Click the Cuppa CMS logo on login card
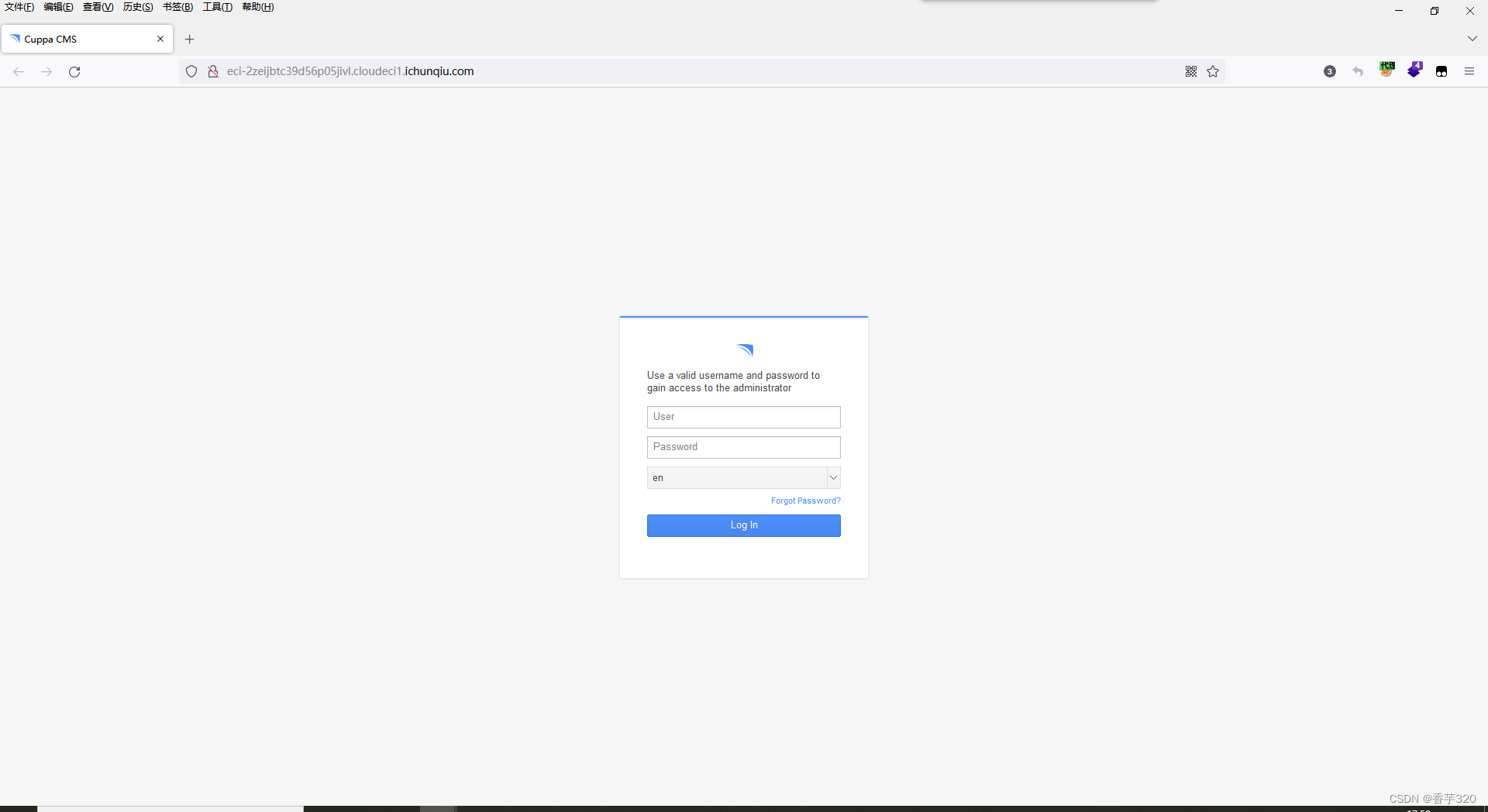This screenshot has width=1488, height=812. click(745, 350)
